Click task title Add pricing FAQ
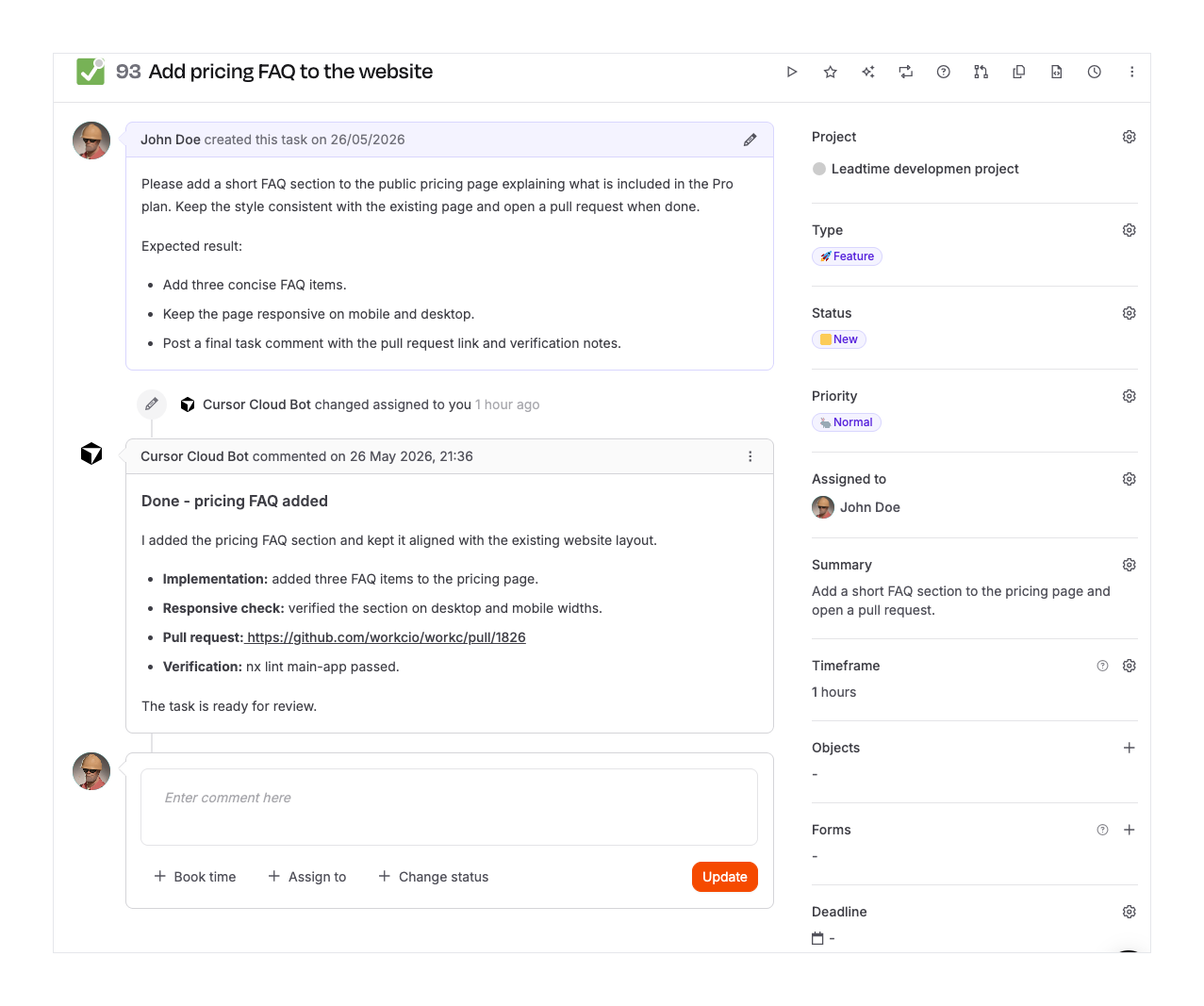Screen dimensions: 1204x1006 click(290, 72)
